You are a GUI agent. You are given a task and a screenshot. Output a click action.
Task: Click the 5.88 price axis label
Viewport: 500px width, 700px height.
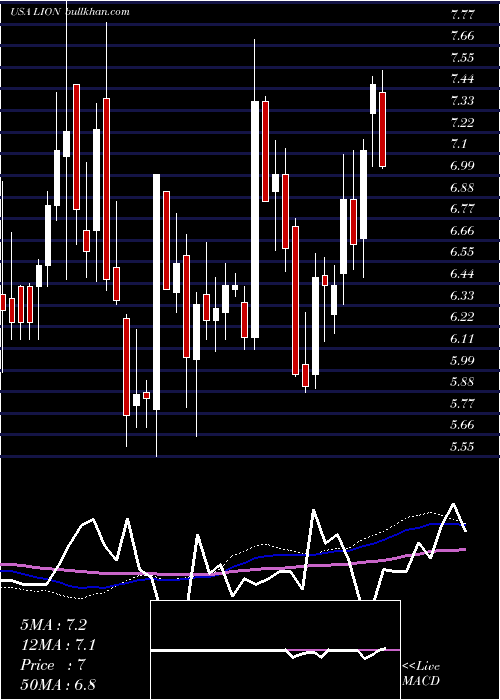click(x=462, y=382)
